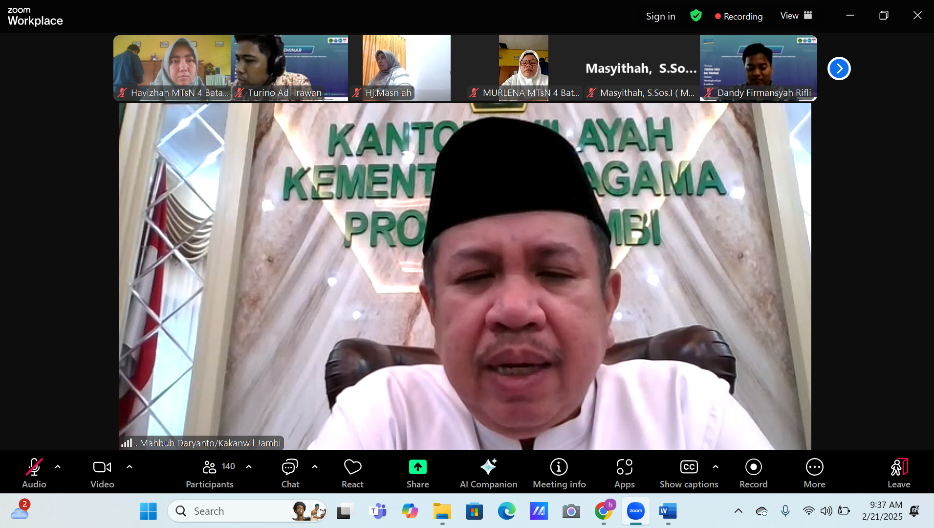The width and height of the screenshot is (934, 528).
Task: Show next gallery participants with the blue arrow
Action: pyautogui.click(x=839, y=69)
